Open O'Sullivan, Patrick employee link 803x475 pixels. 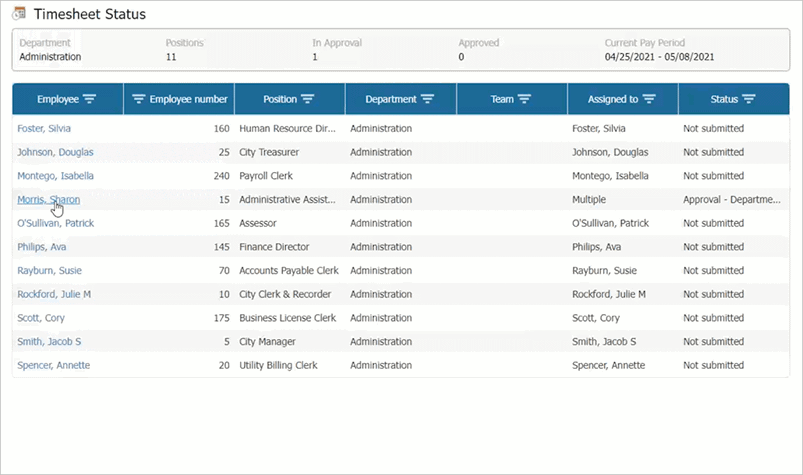pos(56,223)
